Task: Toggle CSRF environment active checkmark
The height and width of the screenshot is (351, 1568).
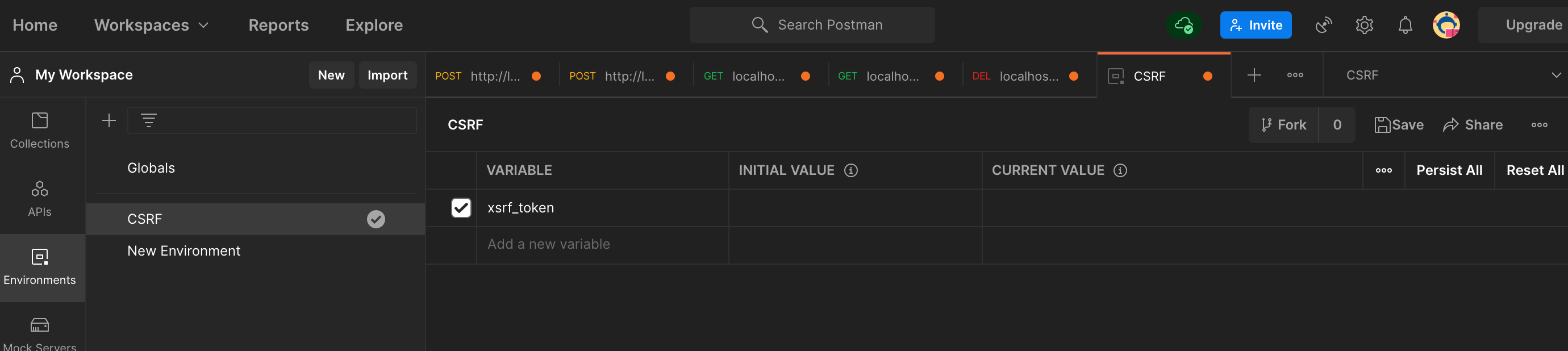Action: 376,219
